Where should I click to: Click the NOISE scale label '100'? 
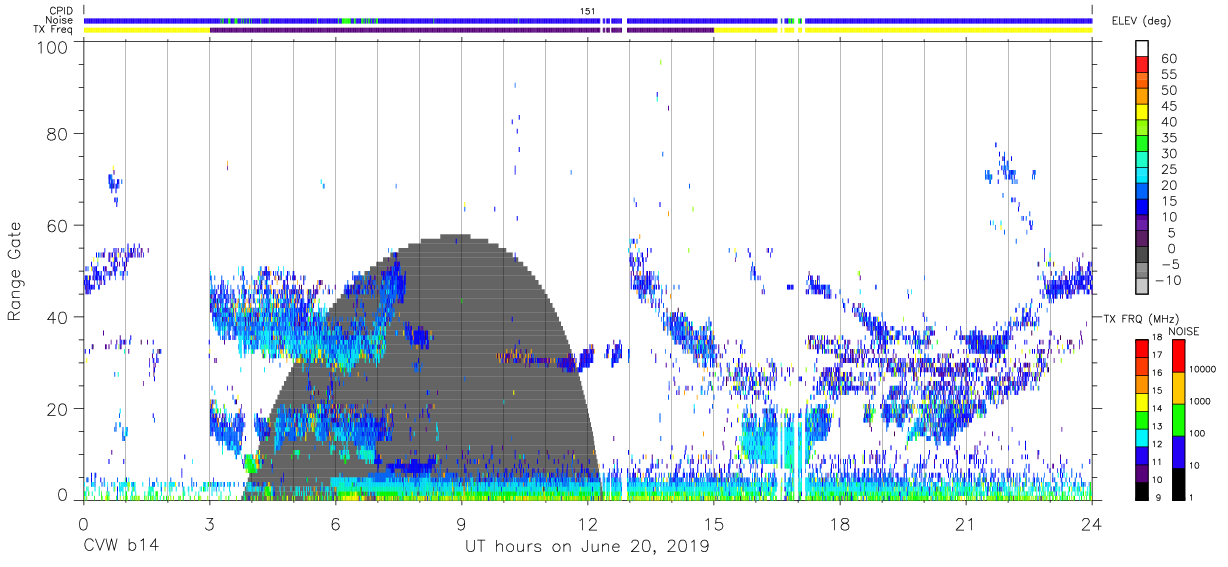coord(1199,433)
